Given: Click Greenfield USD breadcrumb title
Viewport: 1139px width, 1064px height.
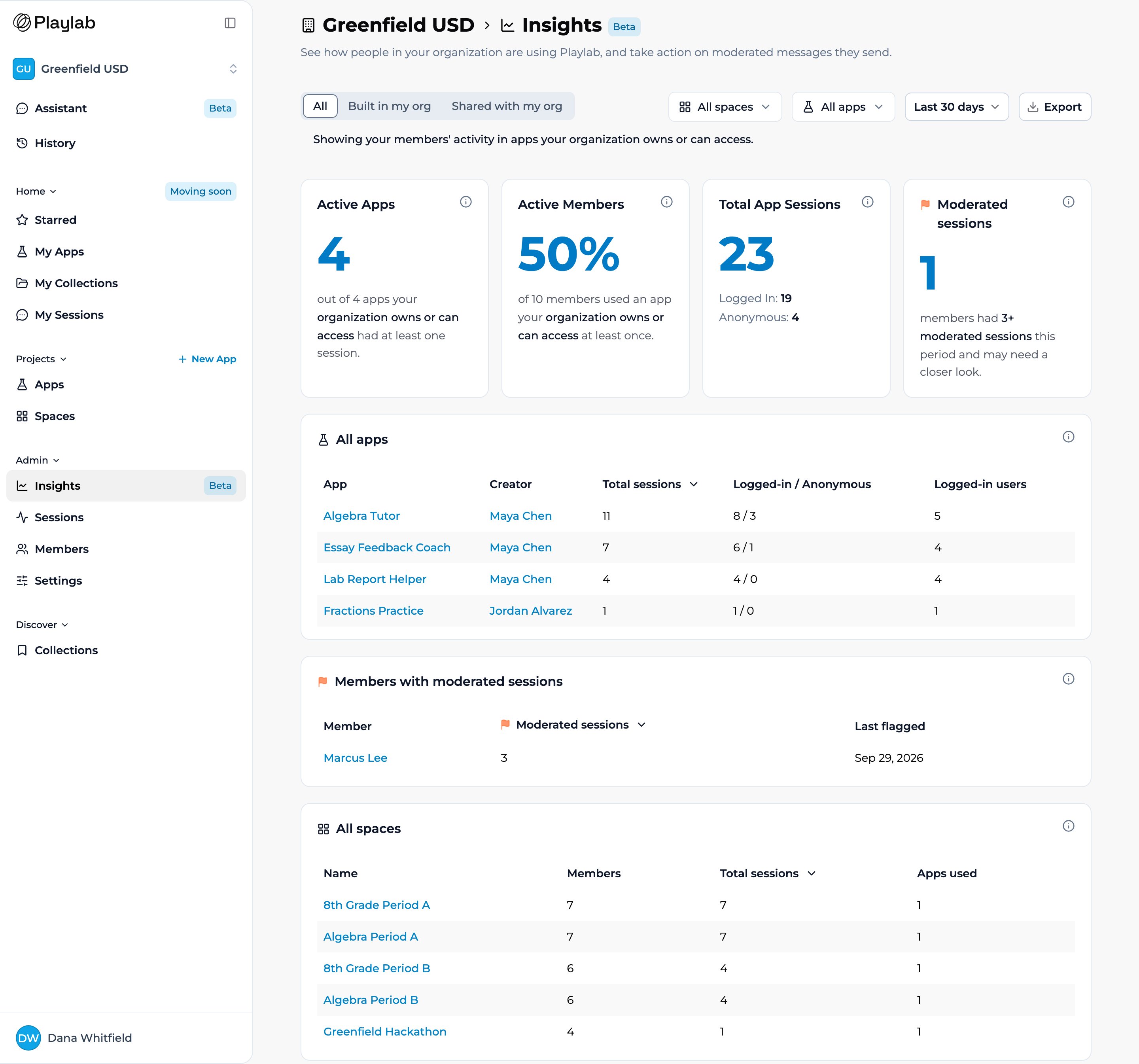Looking at the screenshot, I should (x=398, y=25).
